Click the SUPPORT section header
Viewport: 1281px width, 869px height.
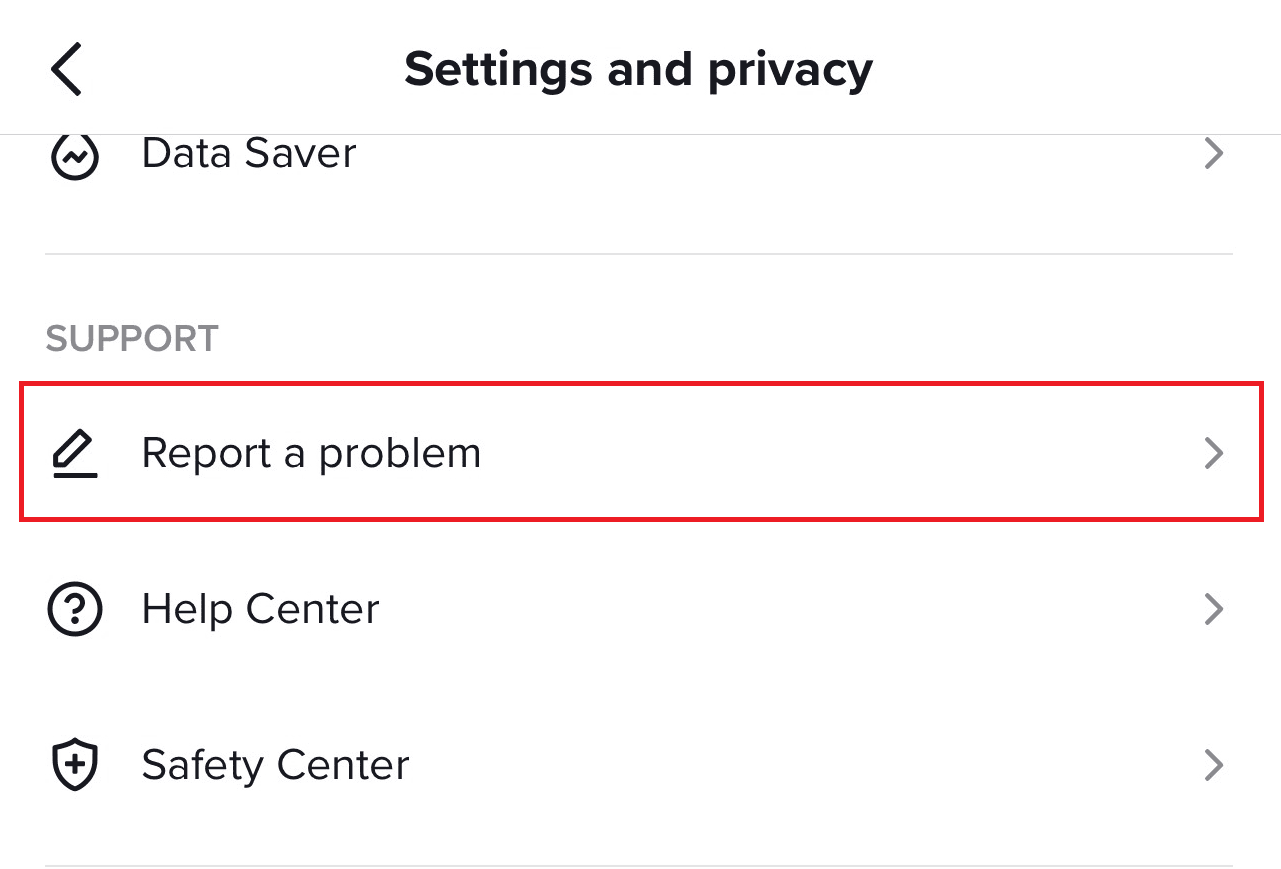tap(132, 339)
